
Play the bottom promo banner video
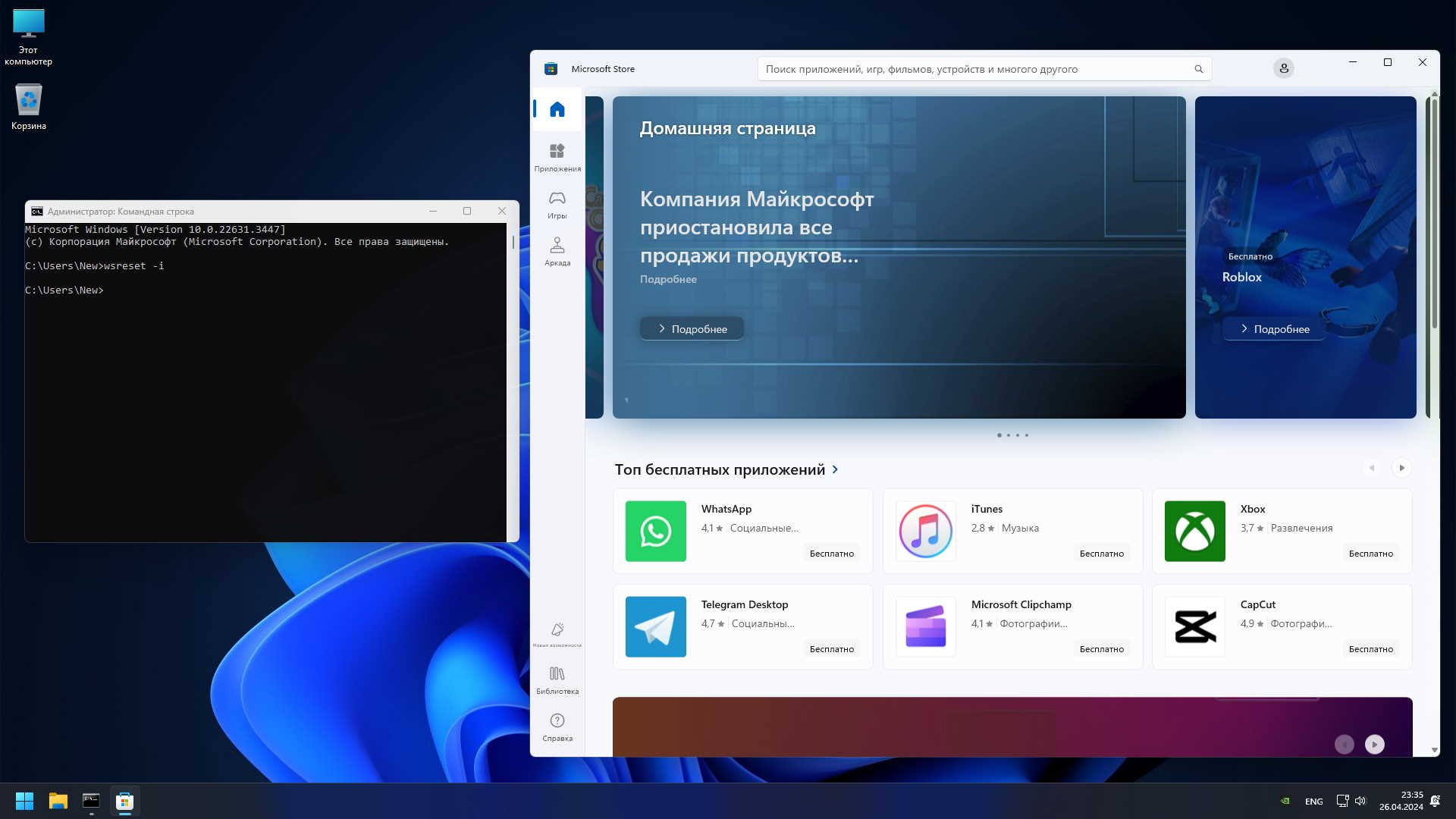1374,745
